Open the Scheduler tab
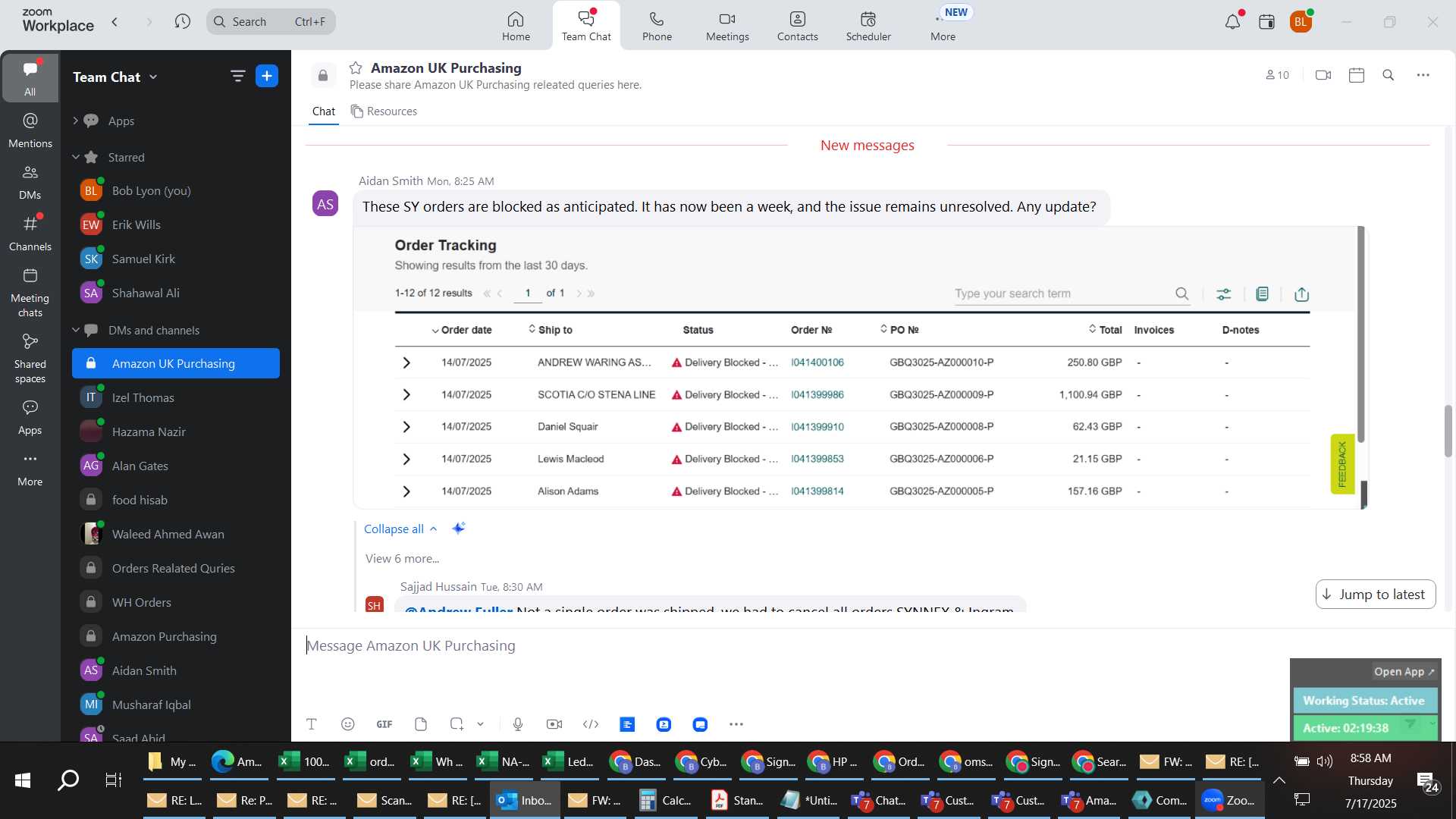 click(868, 26)
